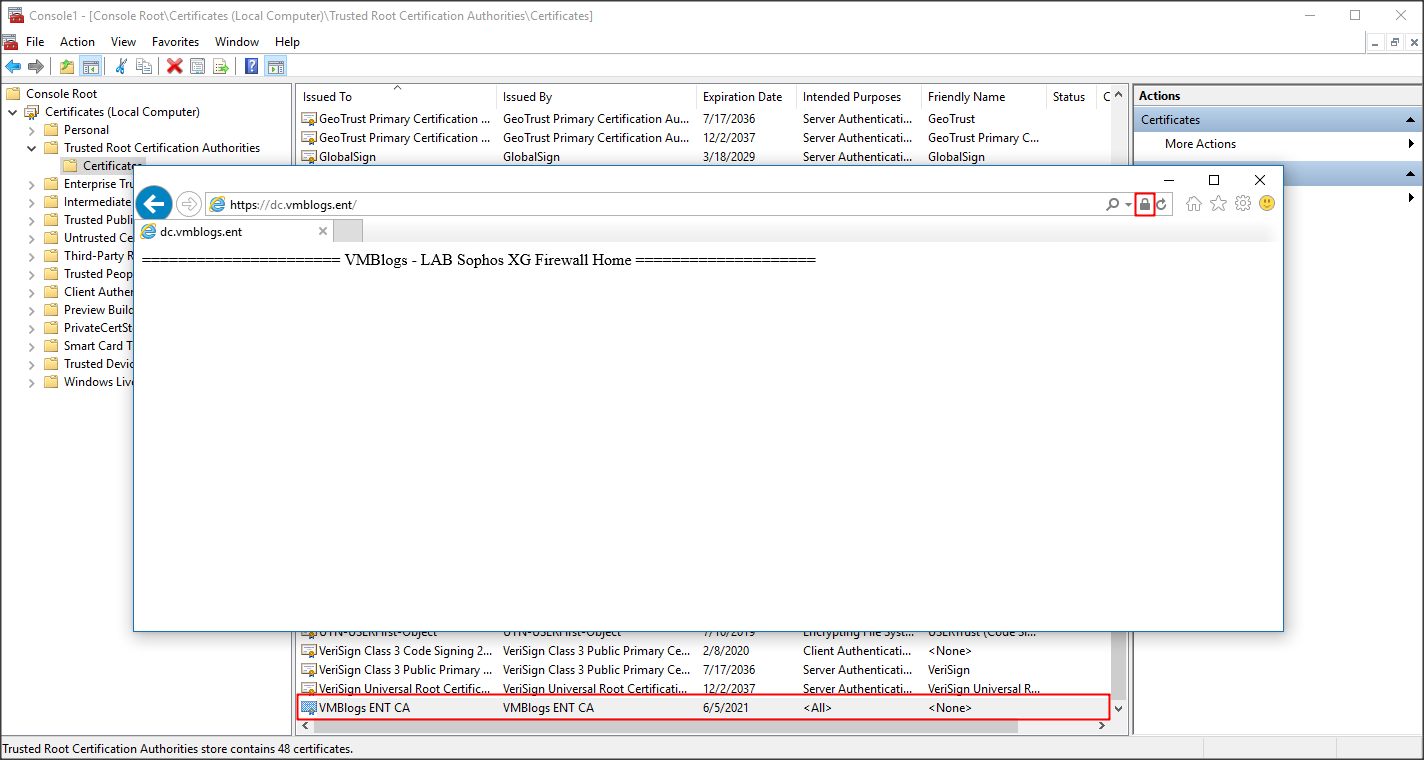This screenshot has height=760, width=1424.
Task: Click the Cut scissors icon in toolbar
Action: tap(121, 67)
